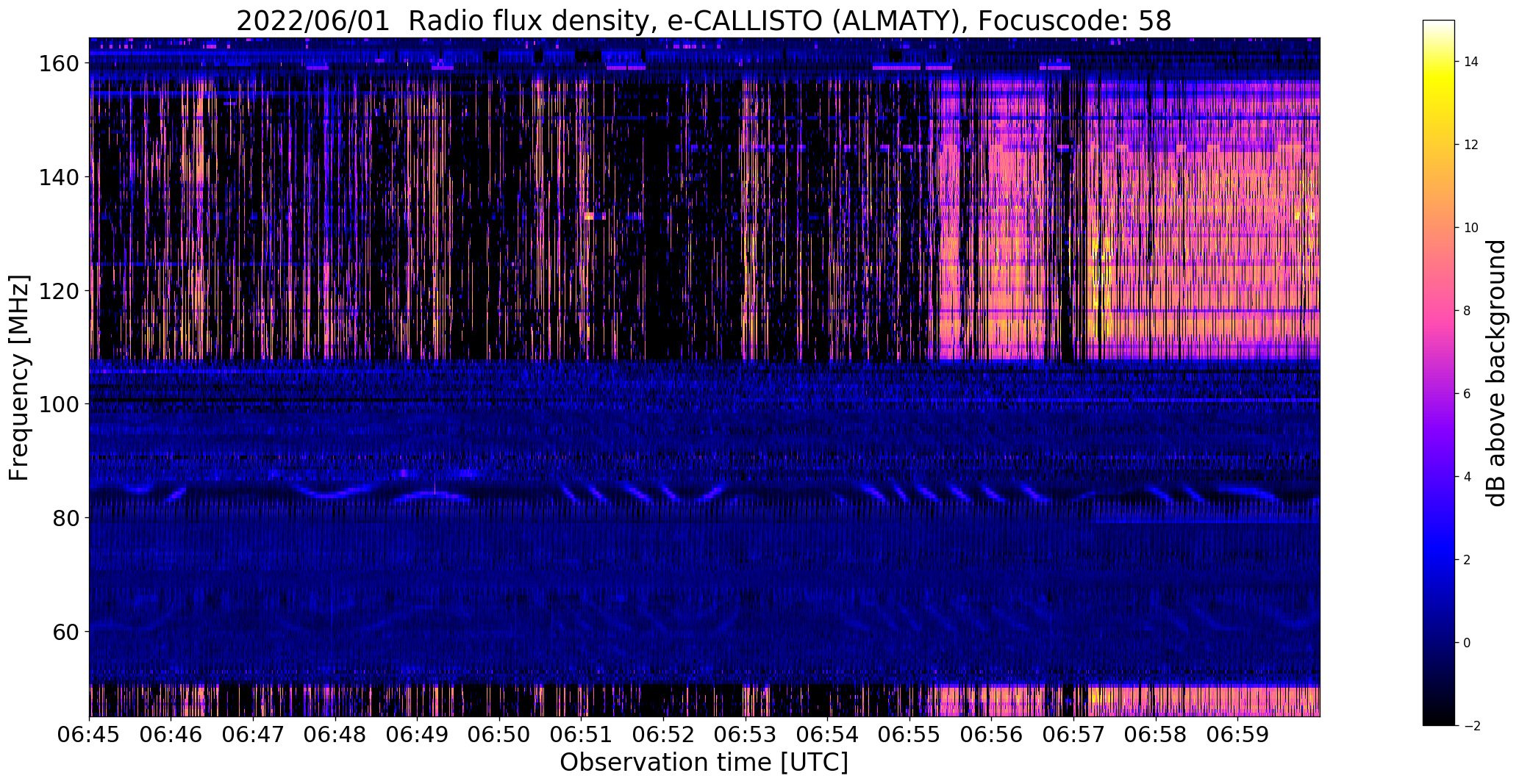Click the colorbar tick label 2

1468,560
